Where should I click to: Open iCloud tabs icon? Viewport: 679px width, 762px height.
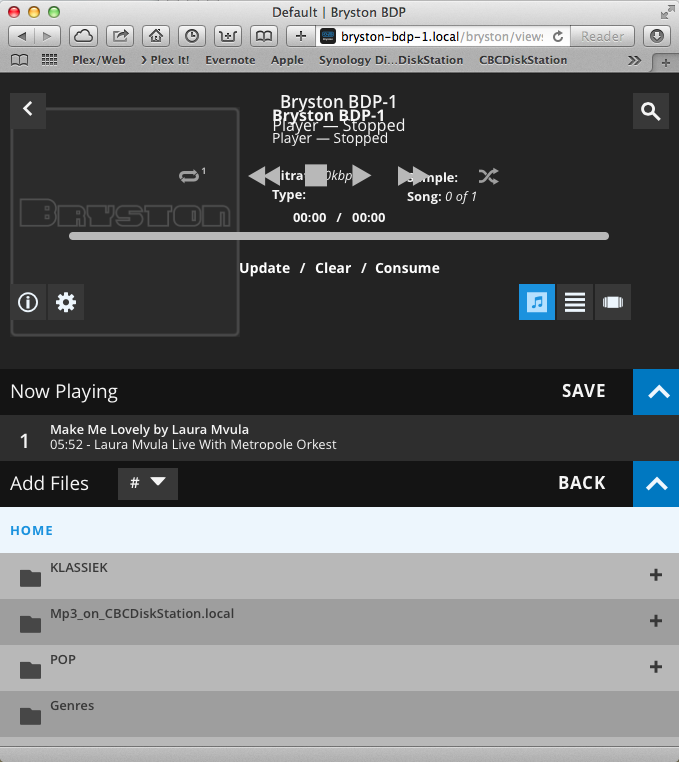click(x=84, y=36)
